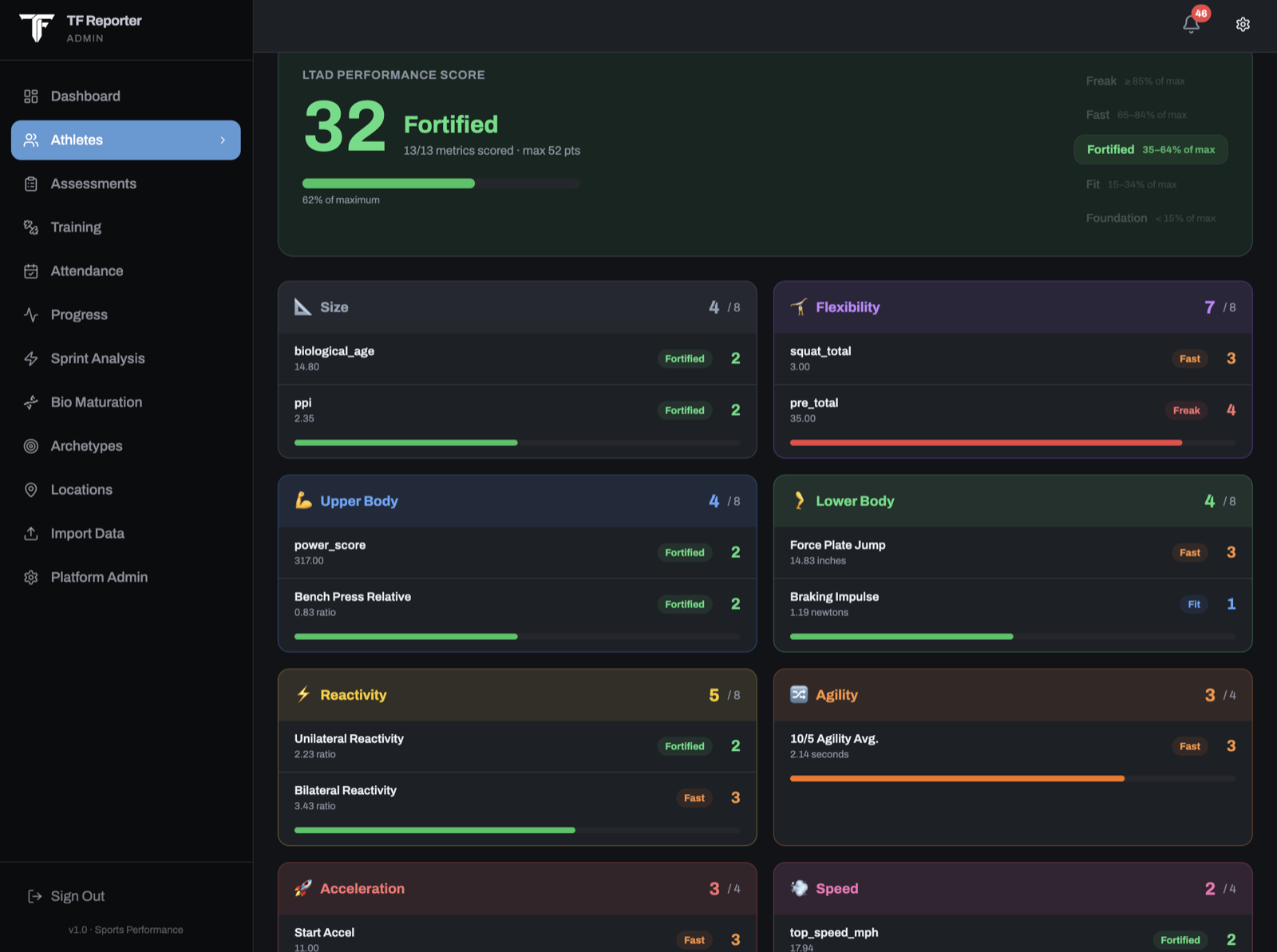Click the Start Accel metric row
1277x952 pixels.
point(517,934)
